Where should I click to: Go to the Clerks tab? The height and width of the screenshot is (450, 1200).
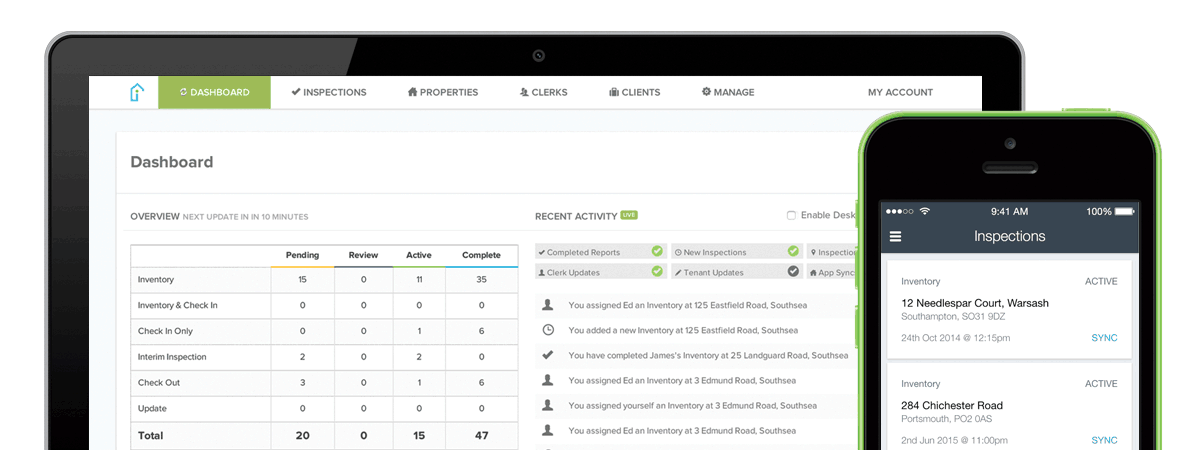(543, 92)
